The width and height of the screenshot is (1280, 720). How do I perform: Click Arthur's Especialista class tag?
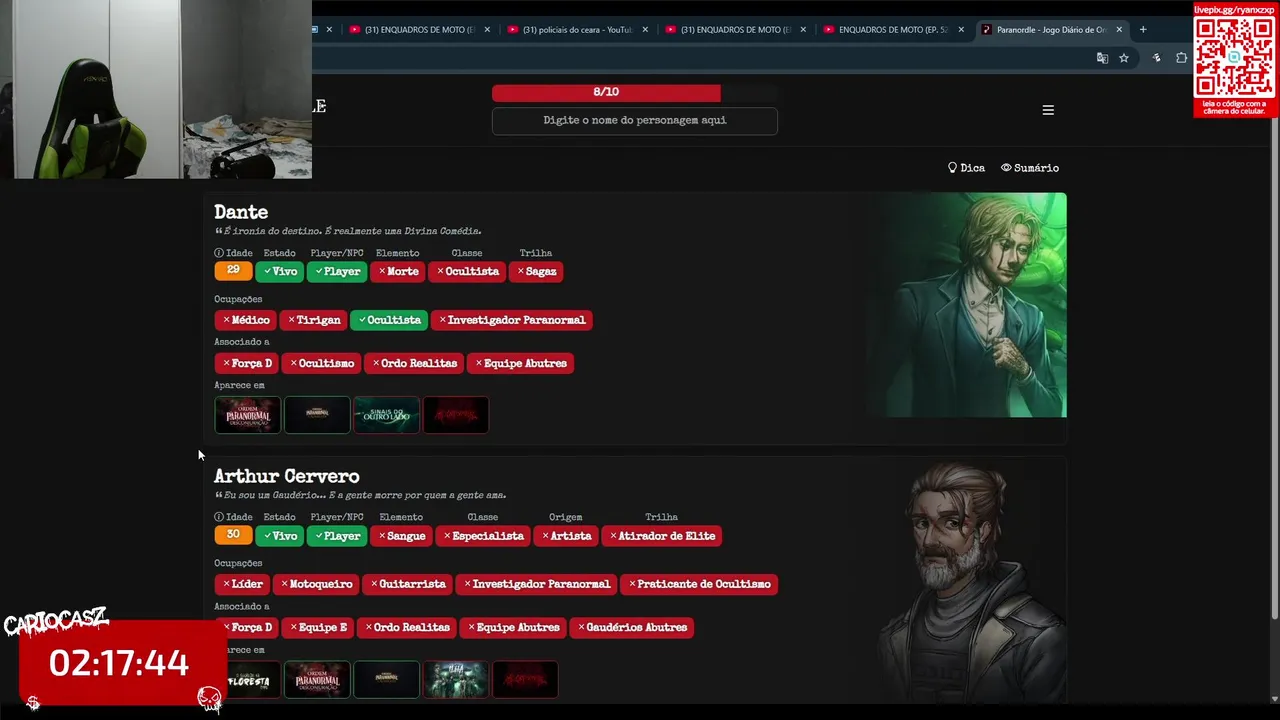click(483, 536)
